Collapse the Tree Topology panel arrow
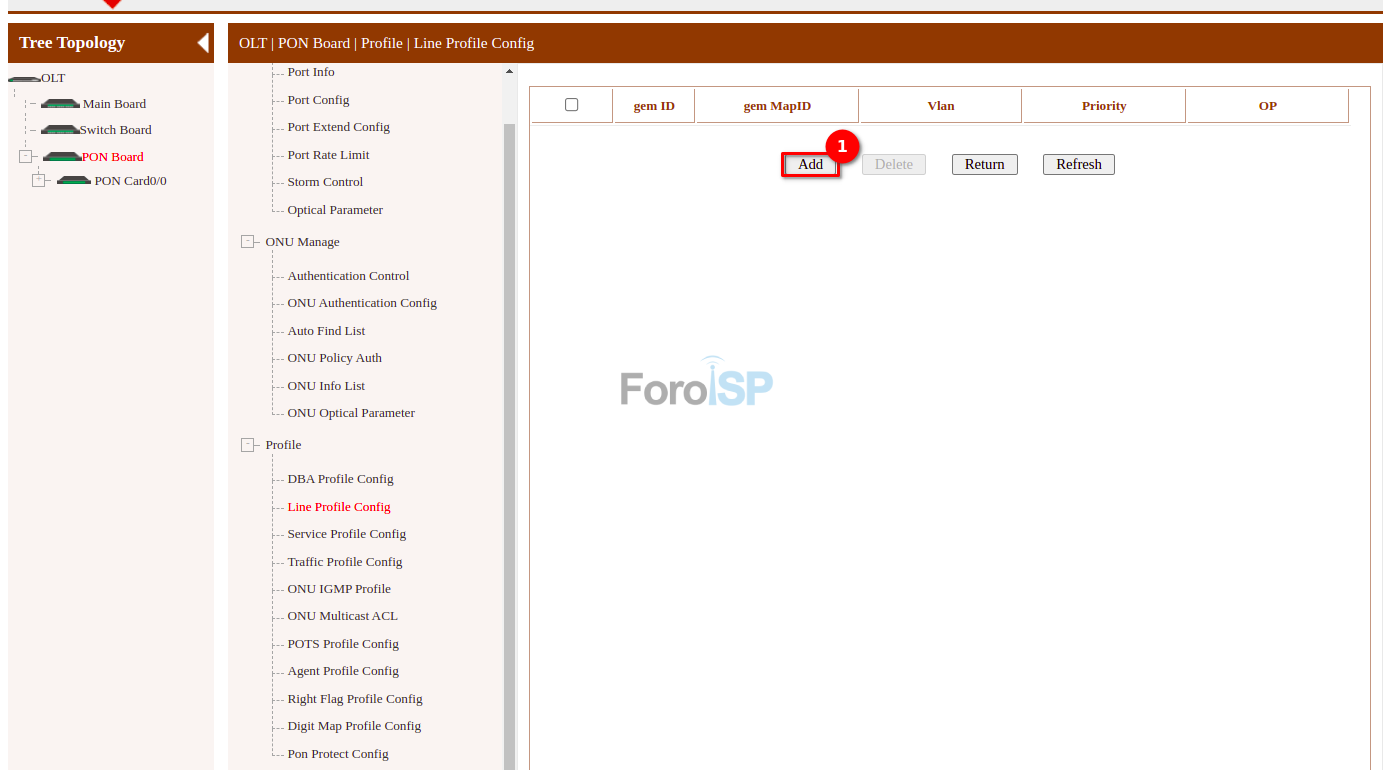The width and height of the screenshot is (1394, 770). click(x=203, y=43)
